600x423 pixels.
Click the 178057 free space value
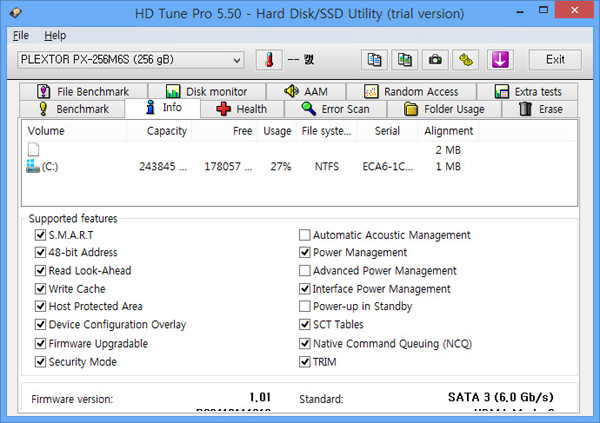[228, 167]
